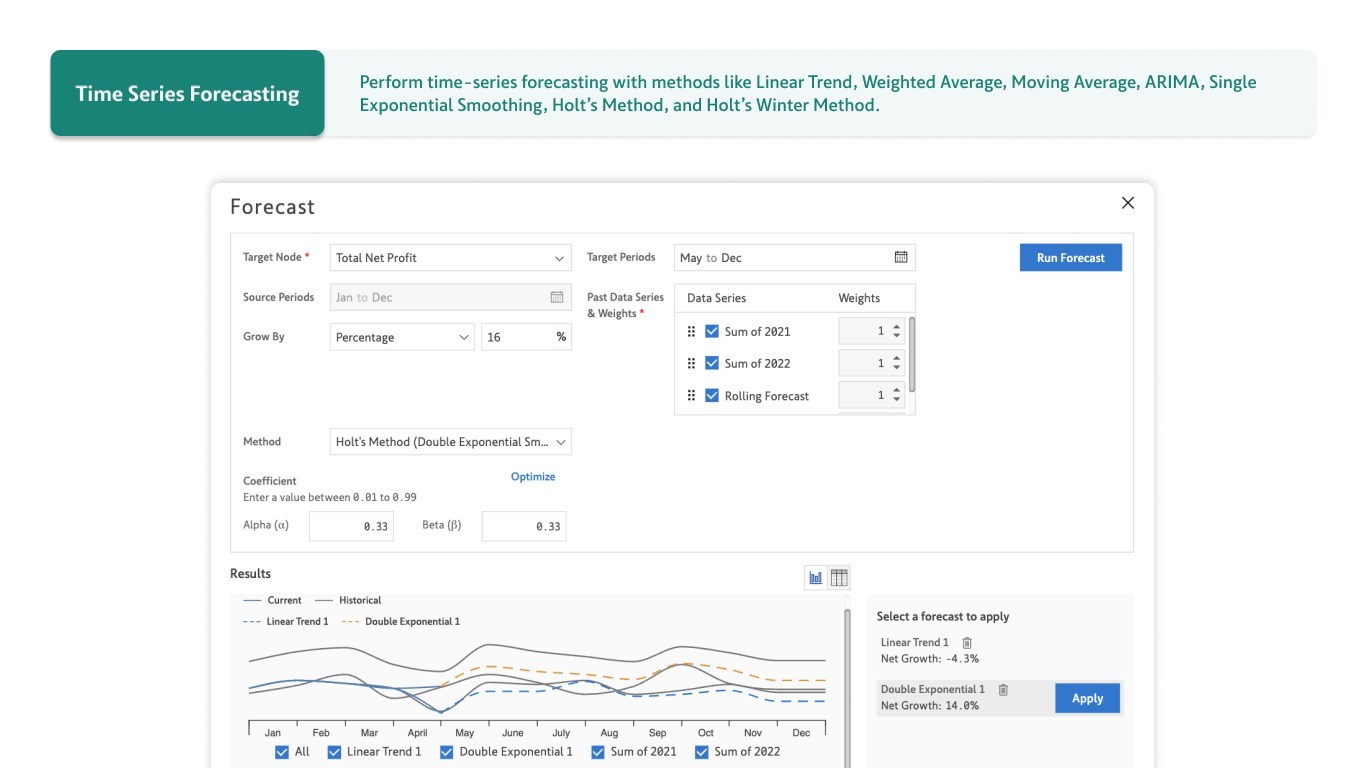Click the Historical legend entry
The image size is (1366, 768).
point(348,601)
